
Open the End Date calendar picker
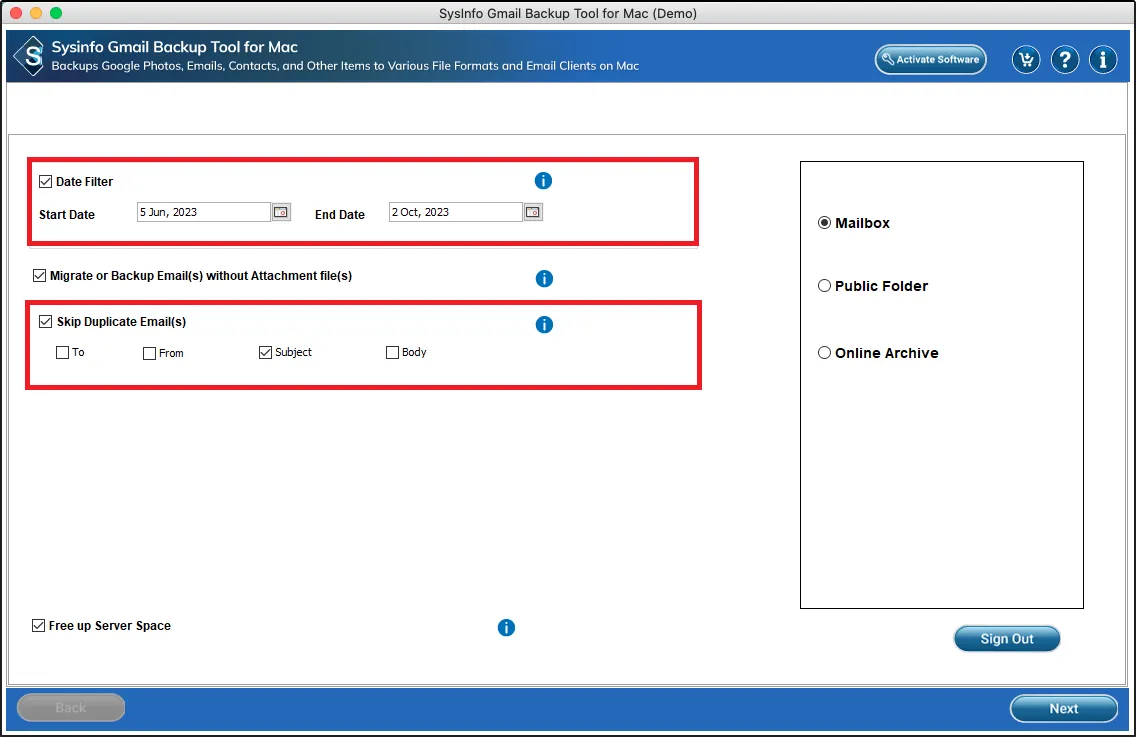tap(533, 212)
